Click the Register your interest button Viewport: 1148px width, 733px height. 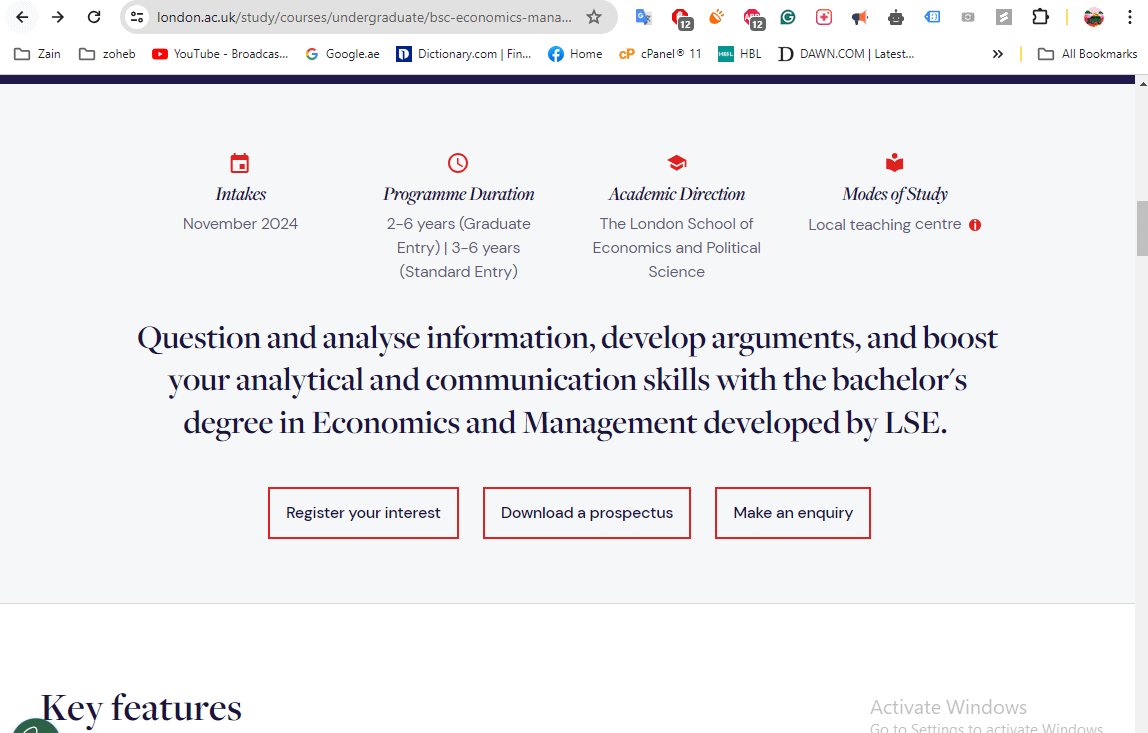coord(363,513)
